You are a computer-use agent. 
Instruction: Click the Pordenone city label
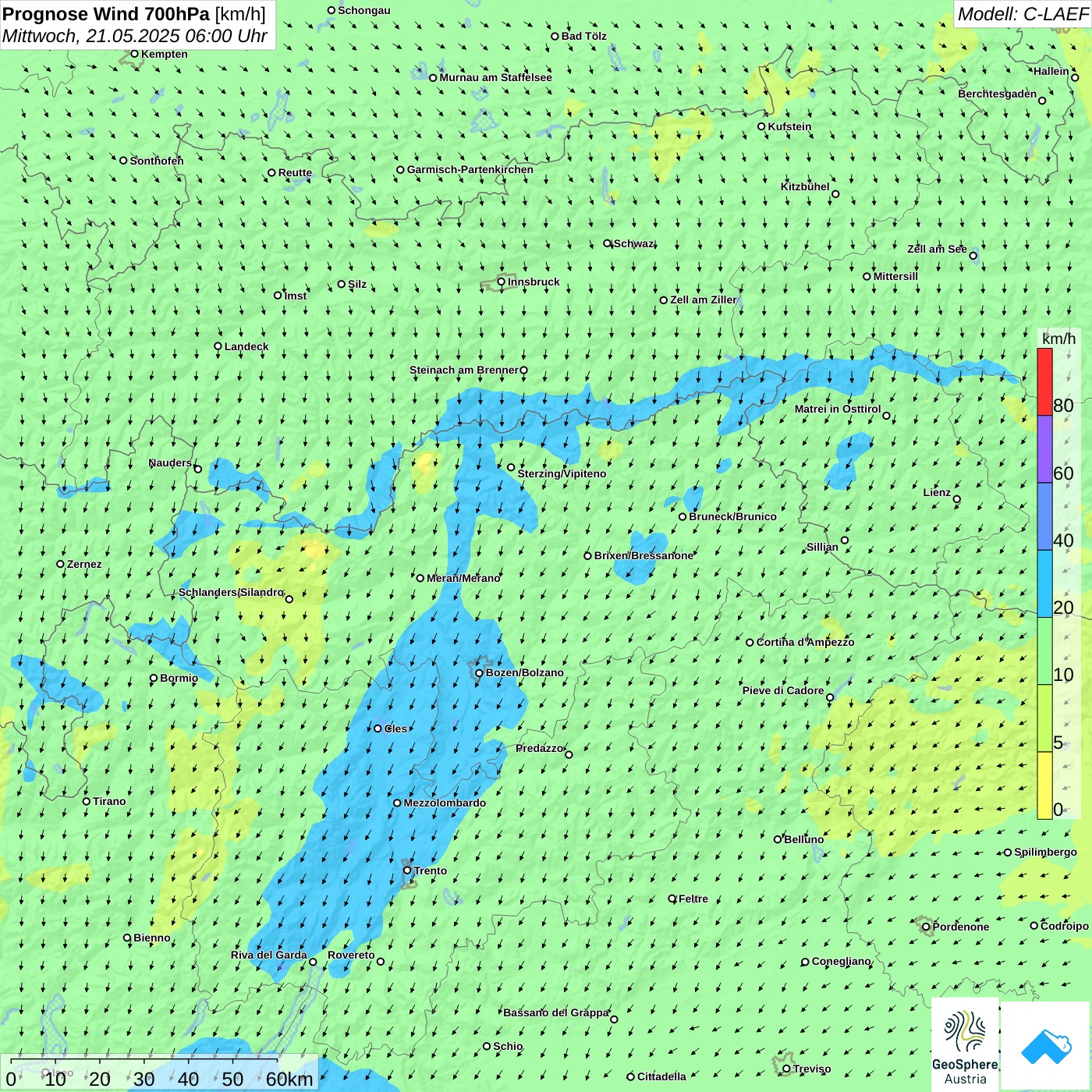[x=961, y=927]
